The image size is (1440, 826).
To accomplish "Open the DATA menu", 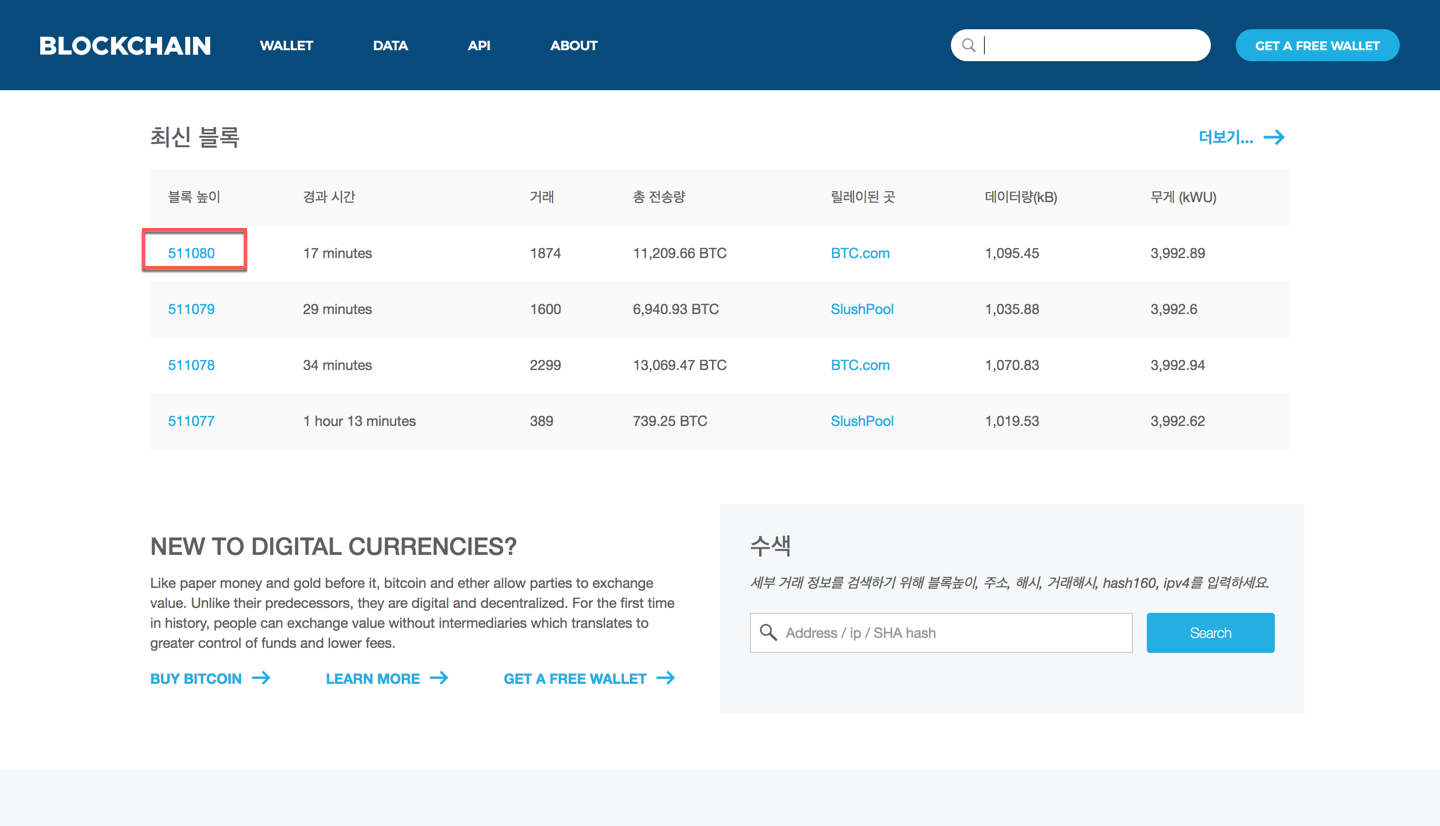I will pyautogui.click(x=390, y=46).
